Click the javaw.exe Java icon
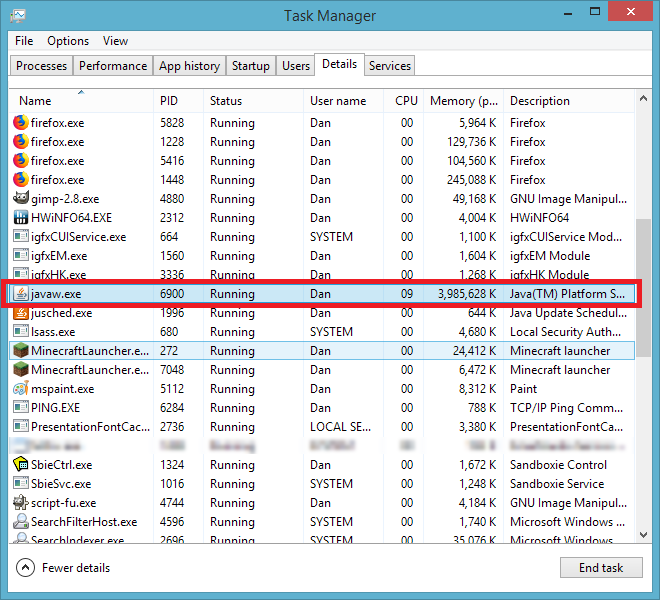This screenshot has width=660, height=600. [21, 294]
